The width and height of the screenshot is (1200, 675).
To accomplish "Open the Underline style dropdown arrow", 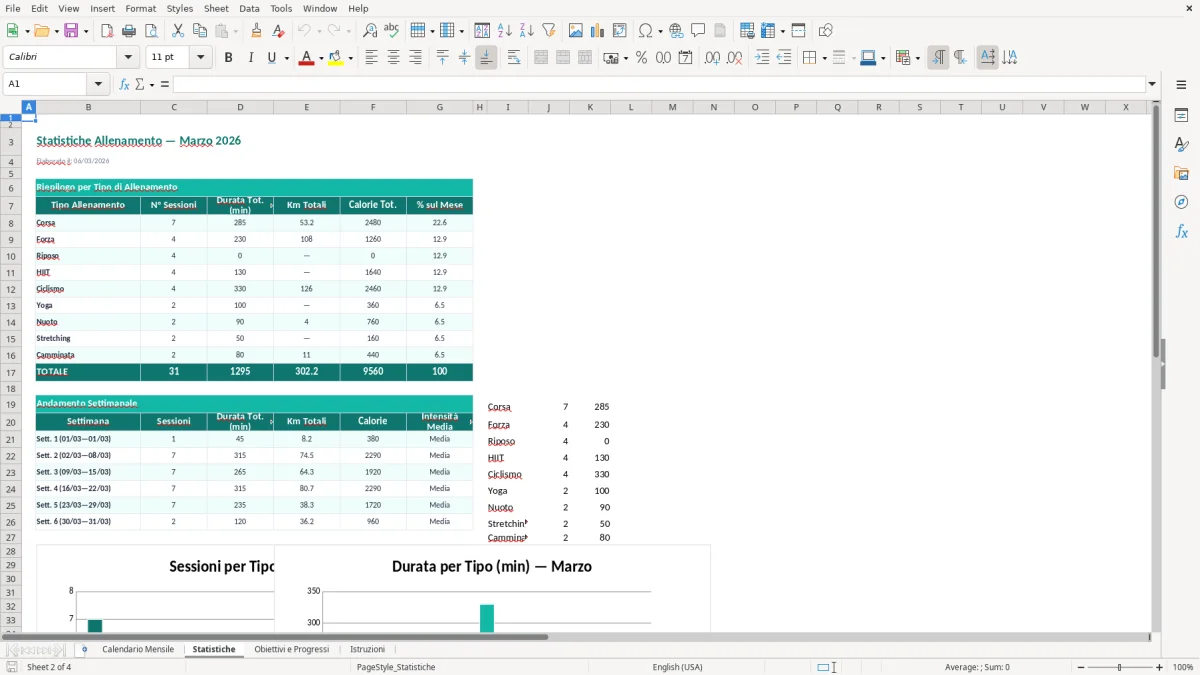I will click(287, 58).
